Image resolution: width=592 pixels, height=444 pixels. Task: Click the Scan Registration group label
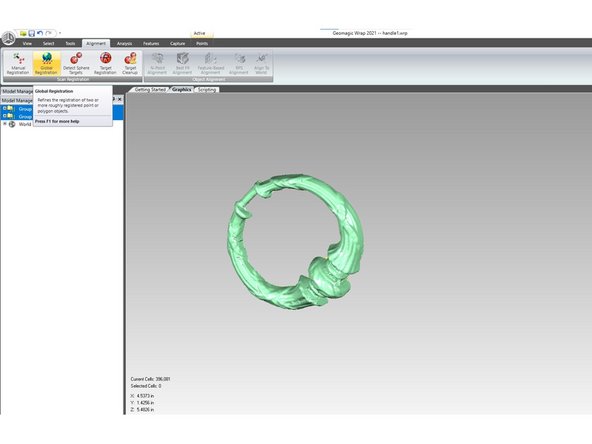coord(73,79)
